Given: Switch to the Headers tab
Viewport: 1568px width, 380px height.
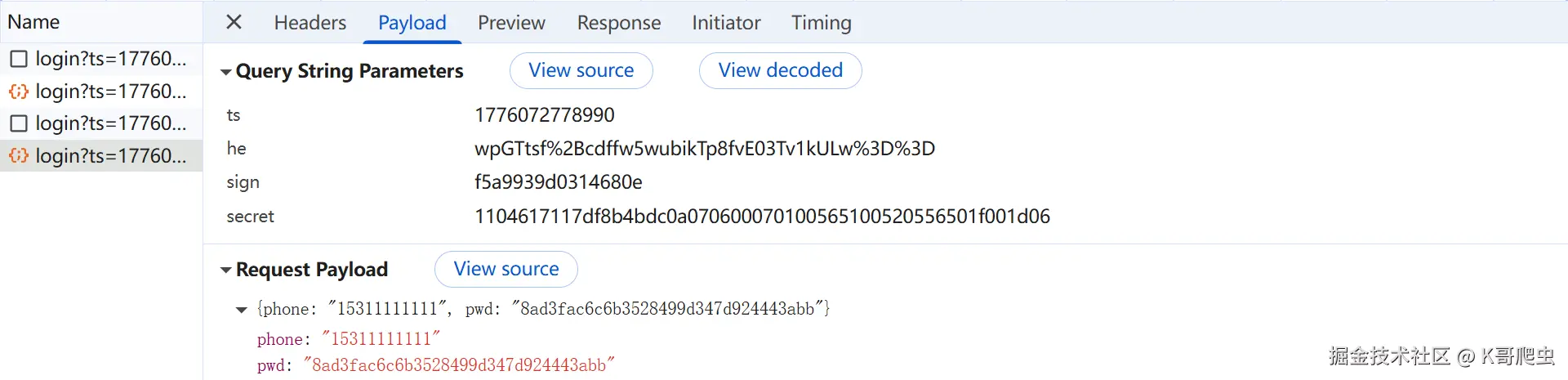Looking at the screenshot, I should (x=310, y=23).
